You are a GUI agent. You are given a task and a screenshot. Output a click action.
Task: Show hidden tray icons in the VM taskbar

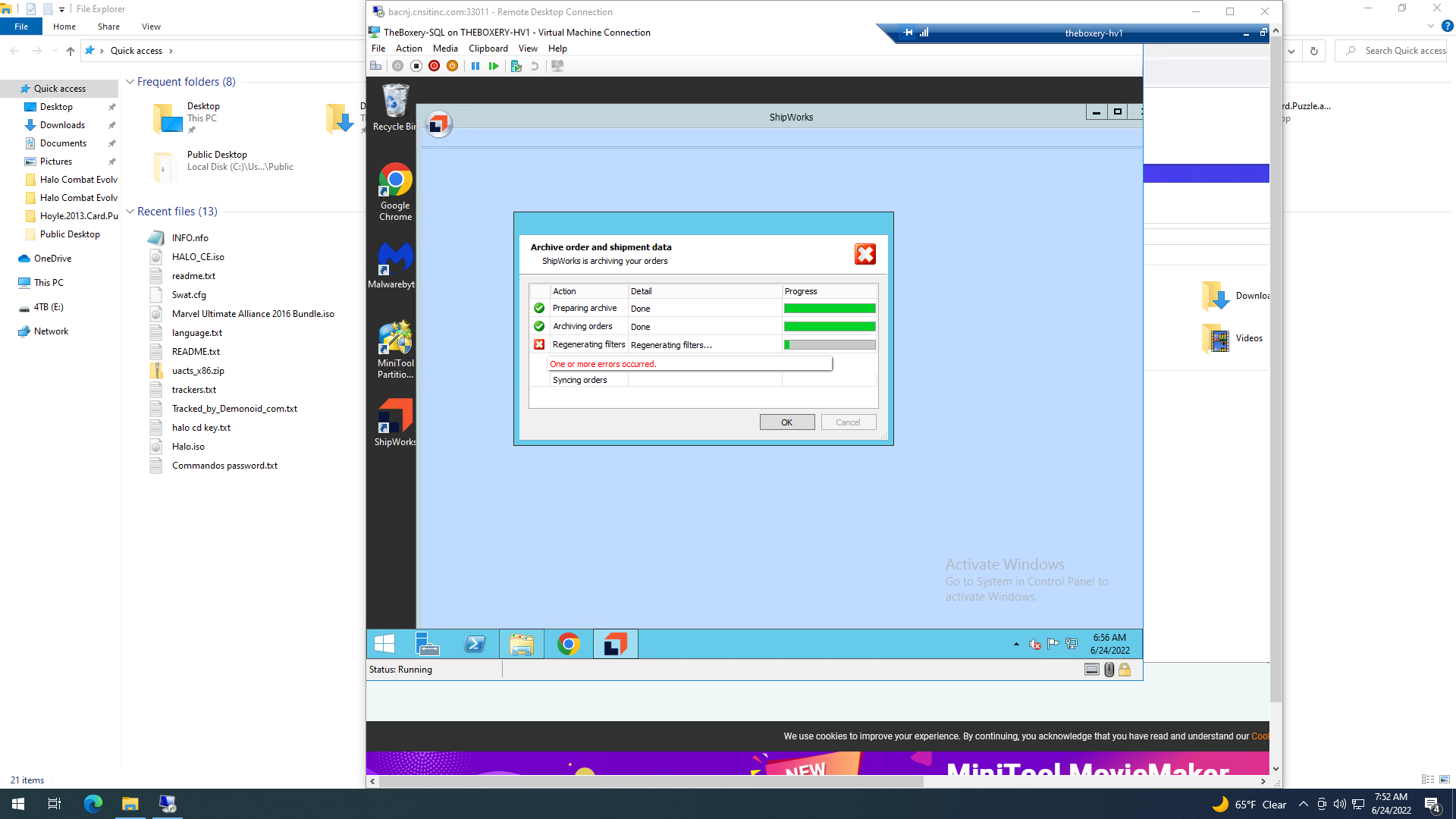1016,645
